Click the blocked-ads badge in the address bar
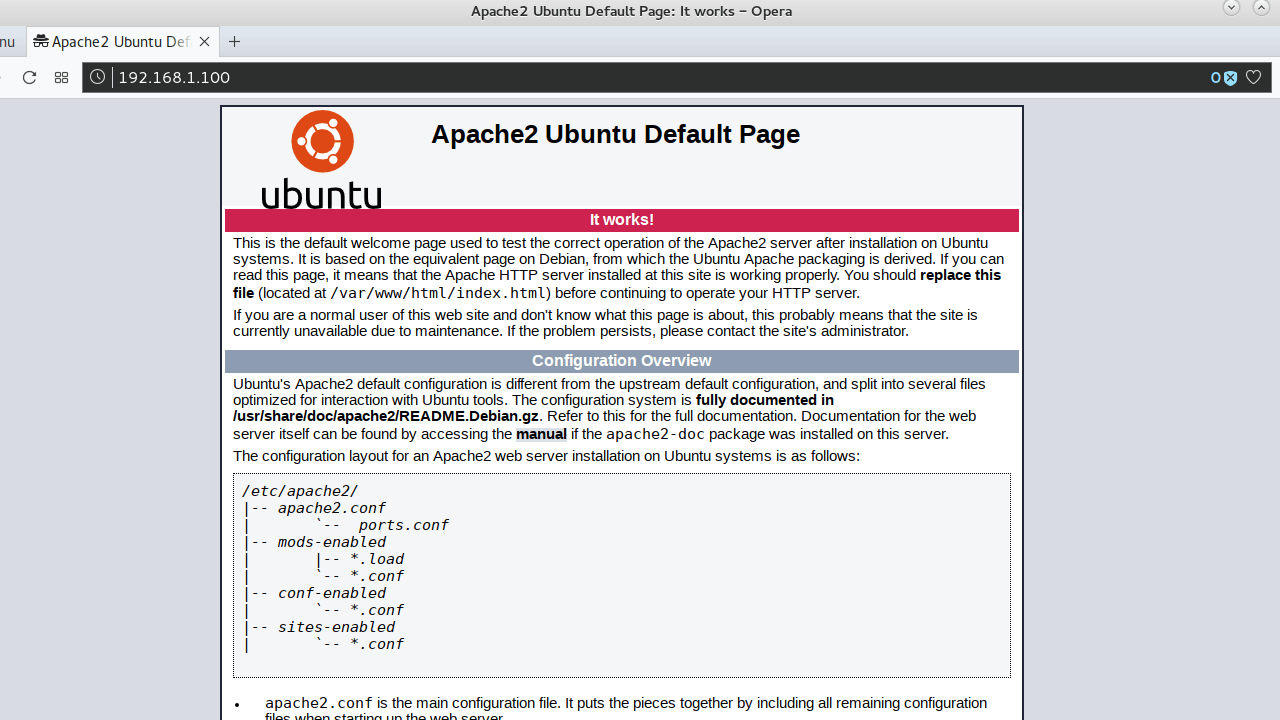This screenshot has width=1280, height=720. pyautogui.click(x=1224, y=77)
